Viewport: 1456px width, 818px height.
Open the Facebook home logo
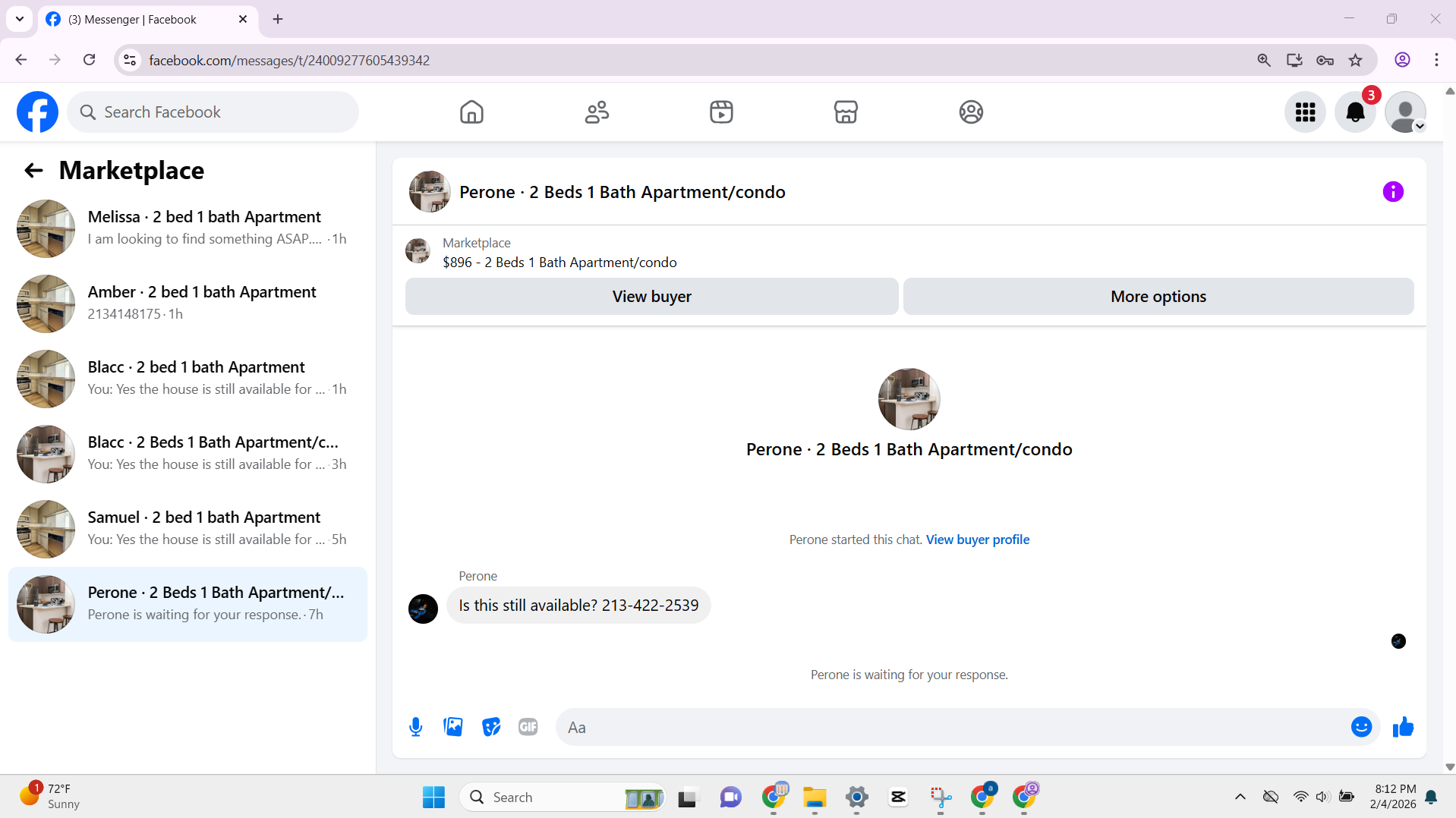pyautogui.click(x=37, y=112)
